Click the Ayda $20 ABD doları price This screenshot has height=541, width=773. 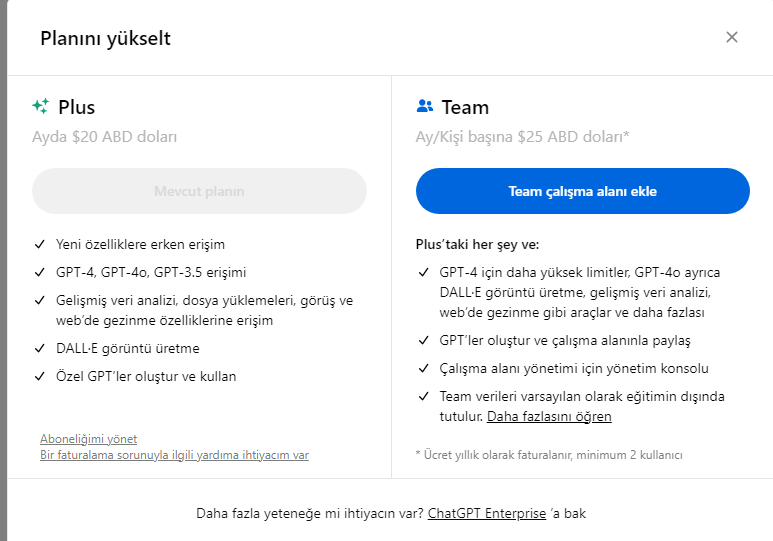click(105, 137)
